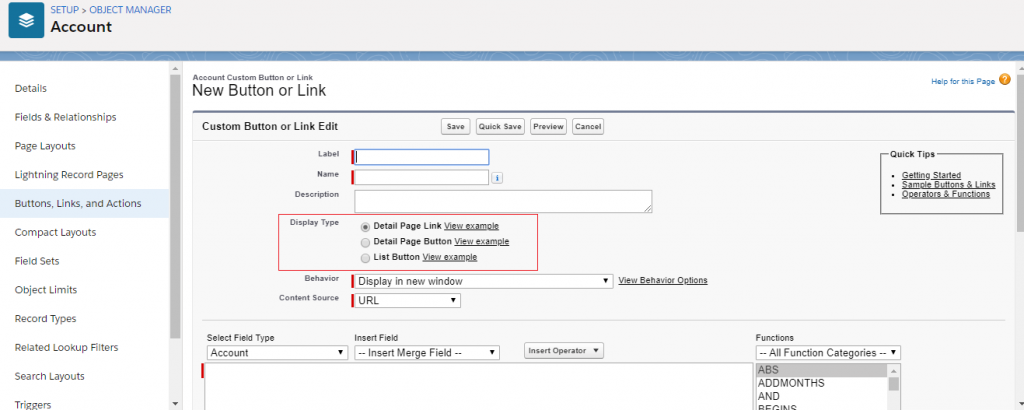Click the orange help question mark icon
The width and height of the screenshot is (1024, 410).
(1004, 80)
